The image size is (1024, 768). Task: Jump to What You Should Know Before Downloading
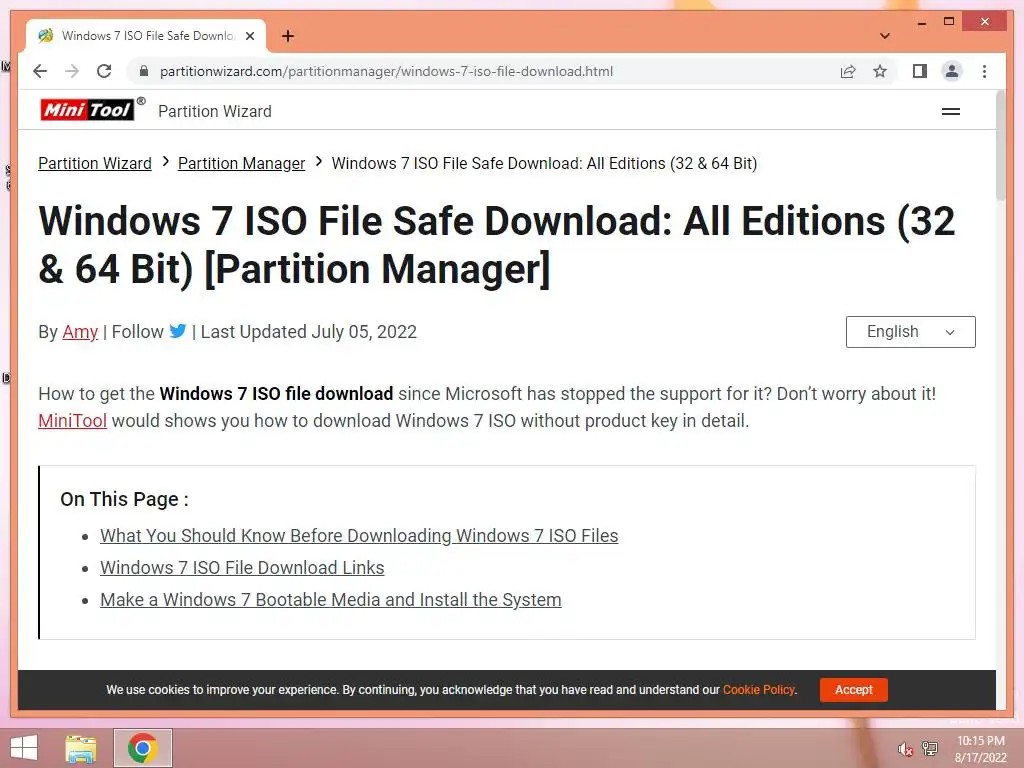click(x=359, y=536)
